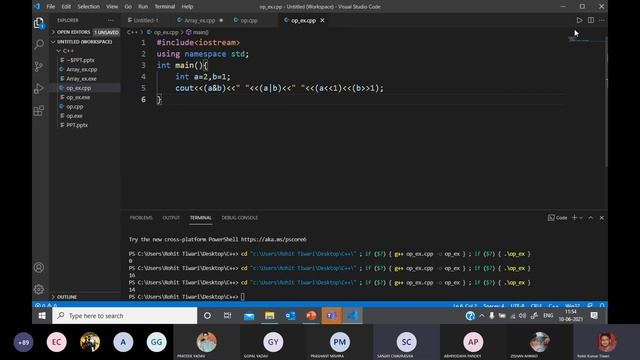Show the Debug Console tab

point(240,218)
